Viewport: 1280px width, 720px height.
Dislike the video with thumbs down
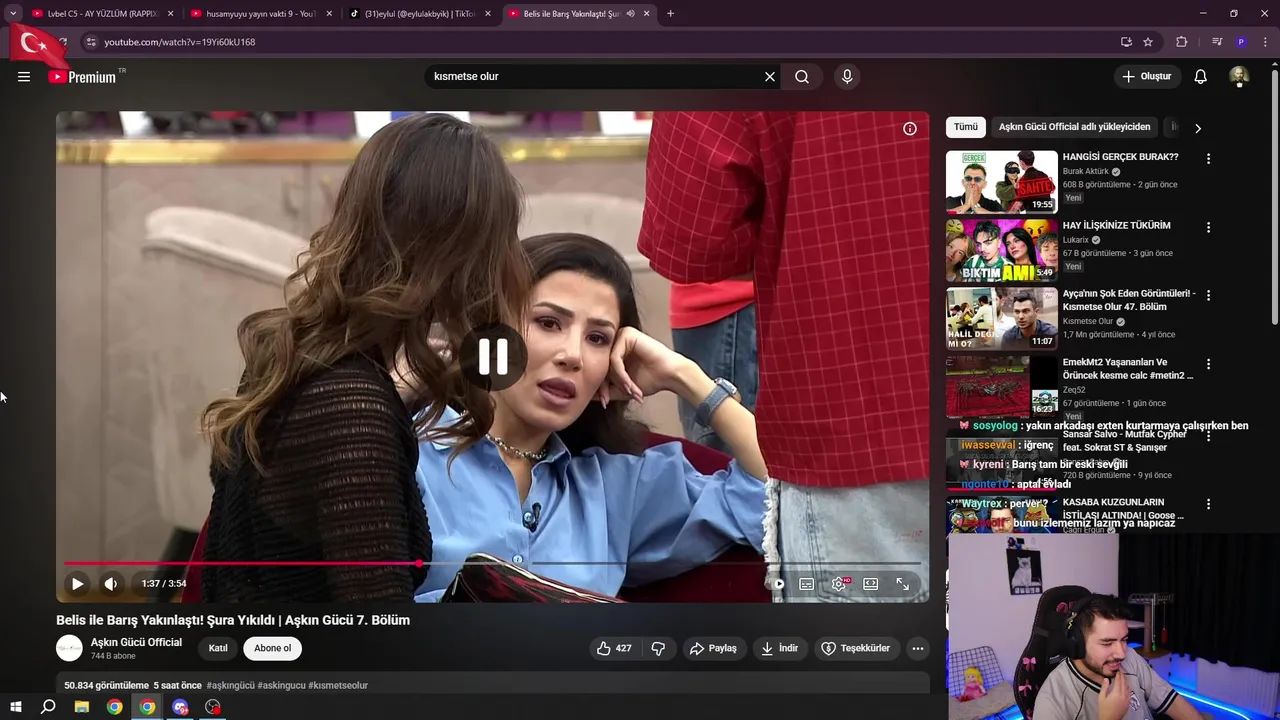pos(658,648)
